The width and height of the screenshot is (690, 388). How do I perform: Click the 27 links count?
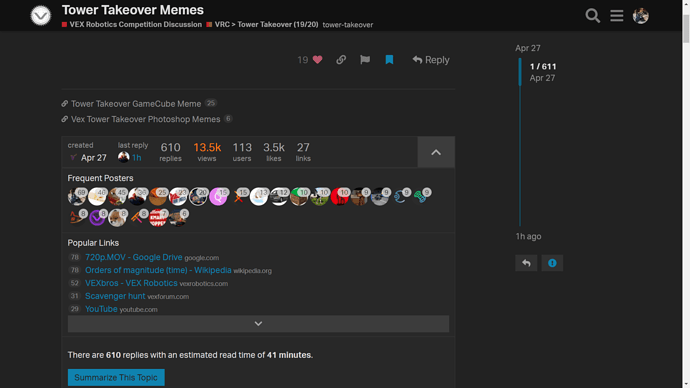click(303, 152)
